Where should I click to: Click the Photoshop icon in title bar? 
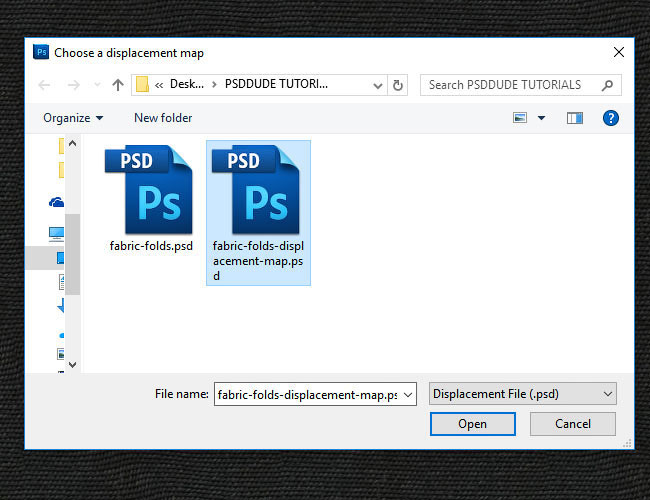[x=41, y=52]
